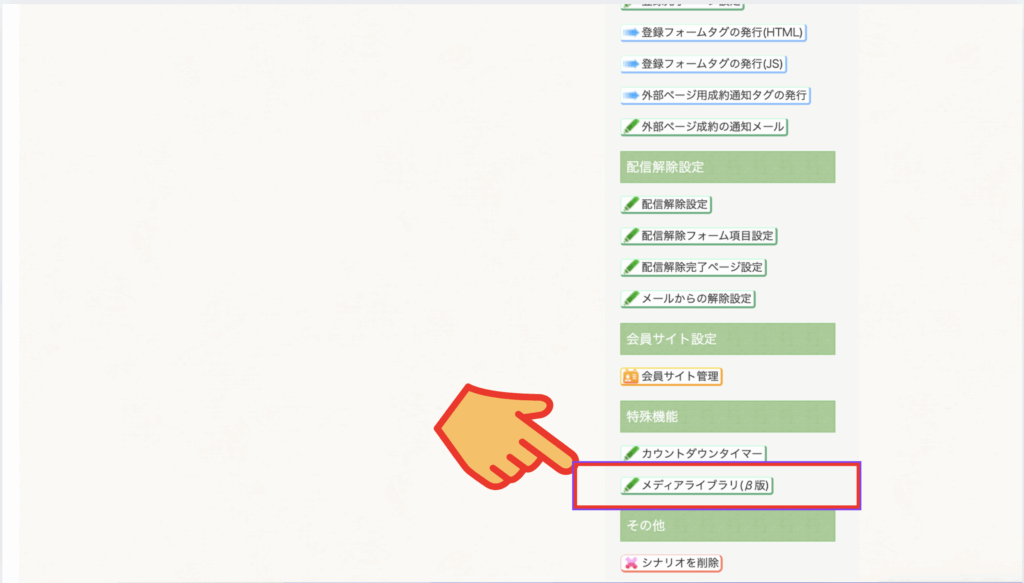Viewport: 1024px width, 583px height.
Task: Click the pencil icon on 配信解除設定 button
Action: point(630,204)
